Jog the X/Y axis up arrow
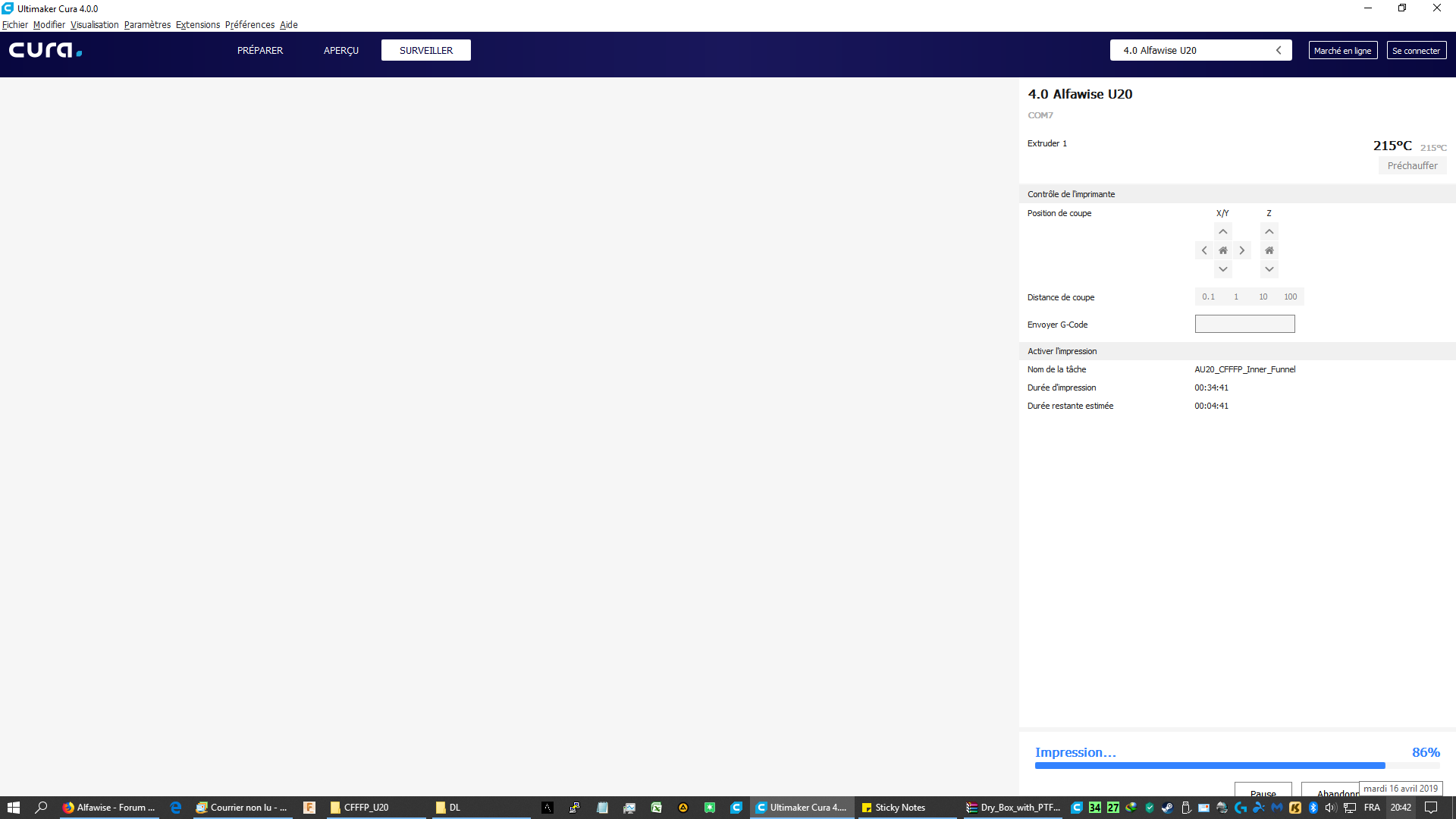Screen dimensions: 1456x819 pyautogui.click(x=1222, y=231)
